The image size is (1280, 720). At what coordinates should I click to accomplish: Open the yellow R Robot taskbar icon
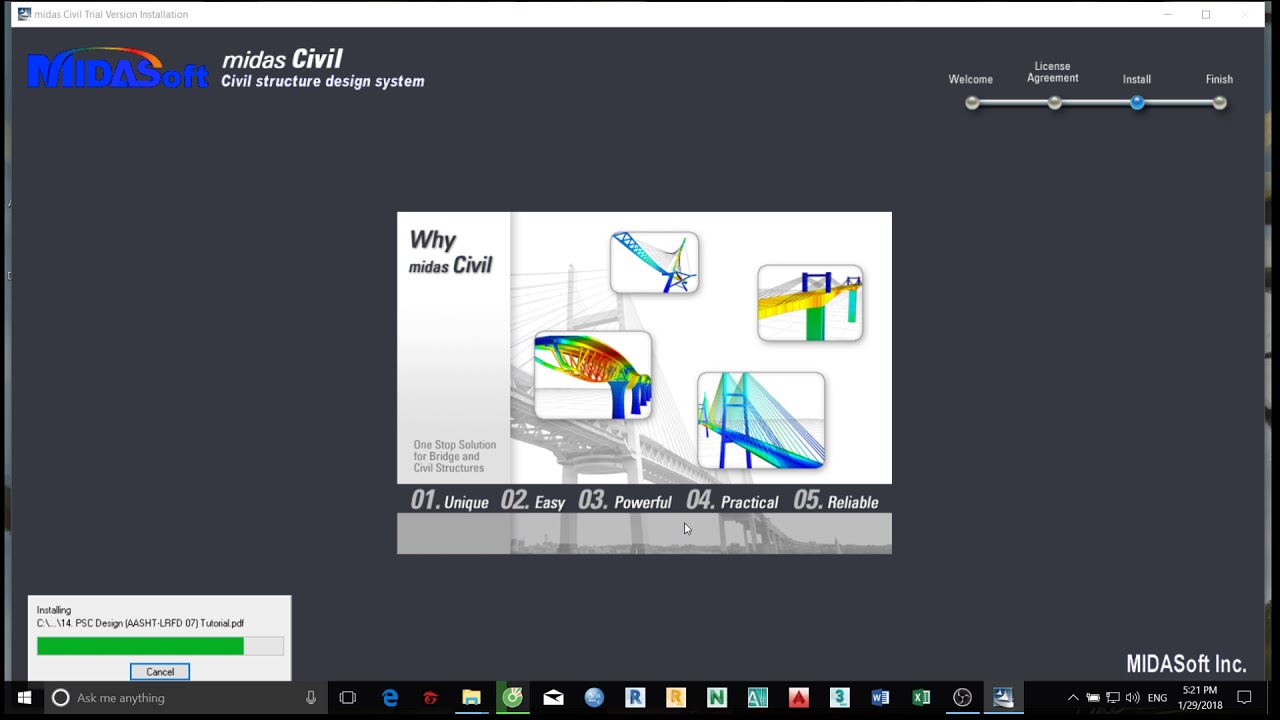(676, 698)
